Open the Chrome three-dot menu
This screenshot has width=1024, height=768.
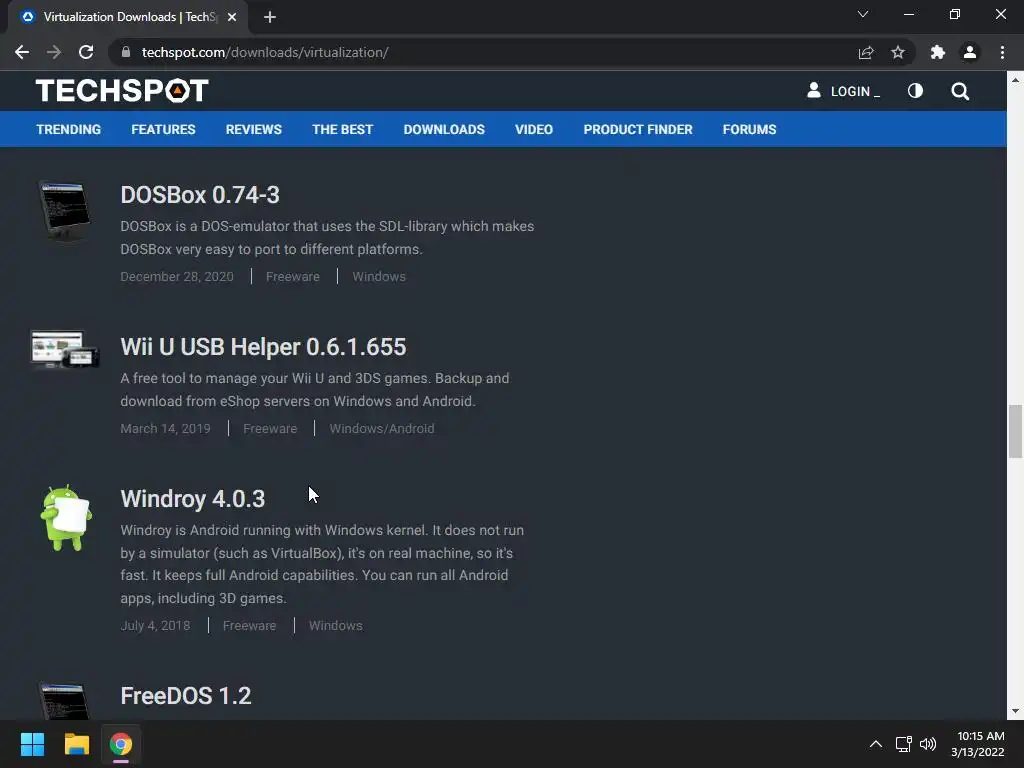click(1002, 52)
